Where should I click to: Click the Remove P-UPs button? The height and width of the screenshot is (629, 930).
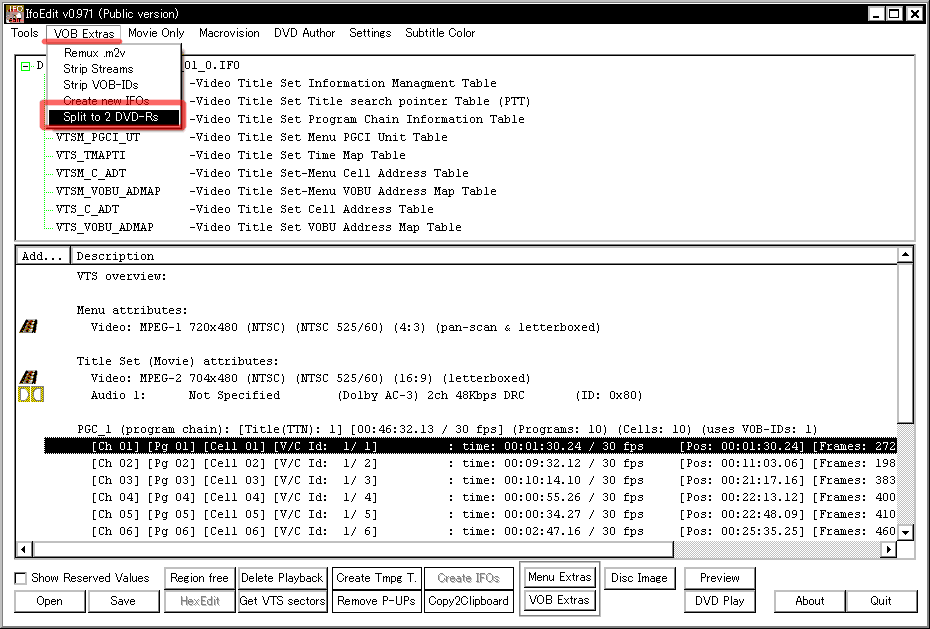[377, 601]
